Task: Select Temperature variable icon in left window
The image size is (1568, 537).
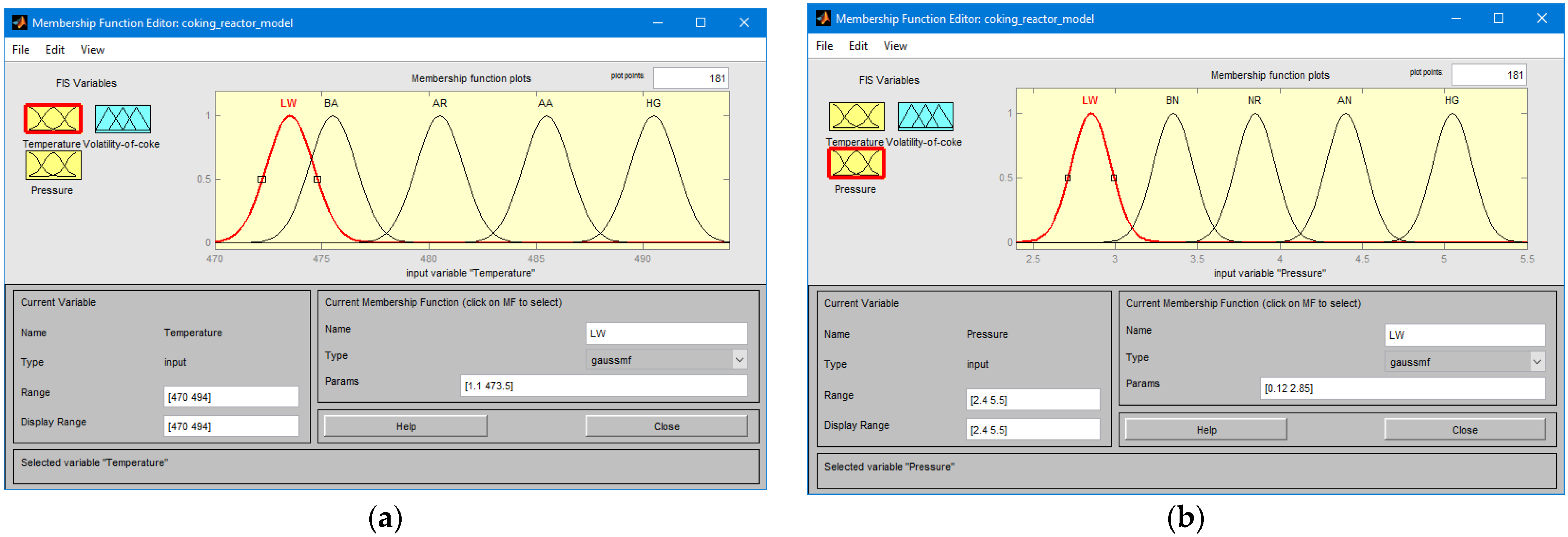Action: (53, 119)
